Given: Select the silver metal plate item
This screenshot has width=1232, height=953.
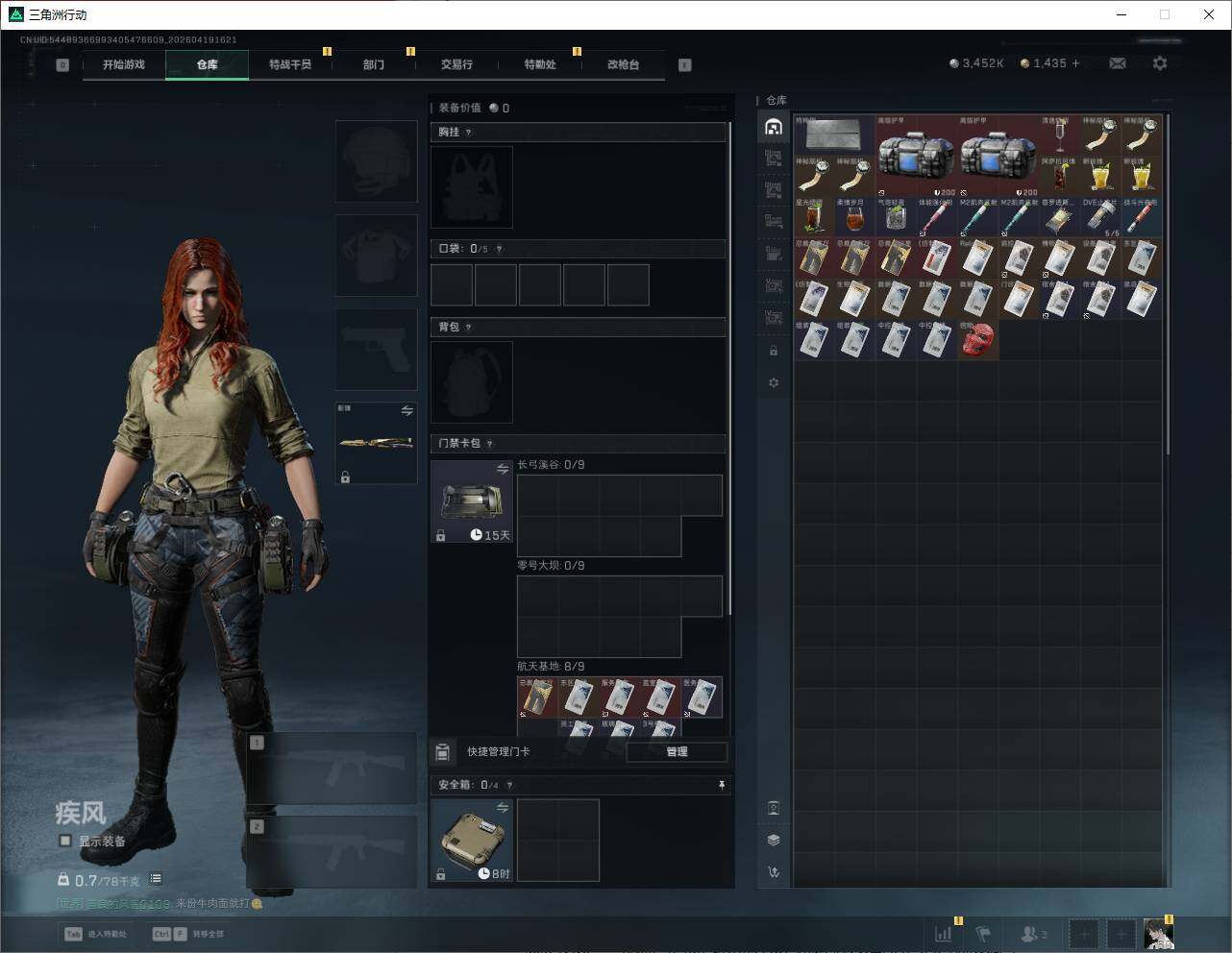Looking at the screenshot, I should (834, 135).
